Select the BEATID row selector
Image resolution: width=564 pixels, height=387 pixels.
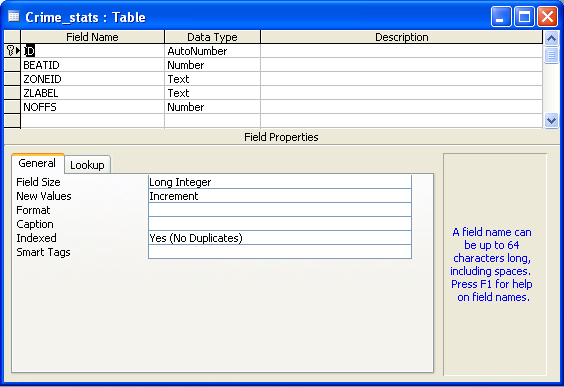tap(12, 65)
